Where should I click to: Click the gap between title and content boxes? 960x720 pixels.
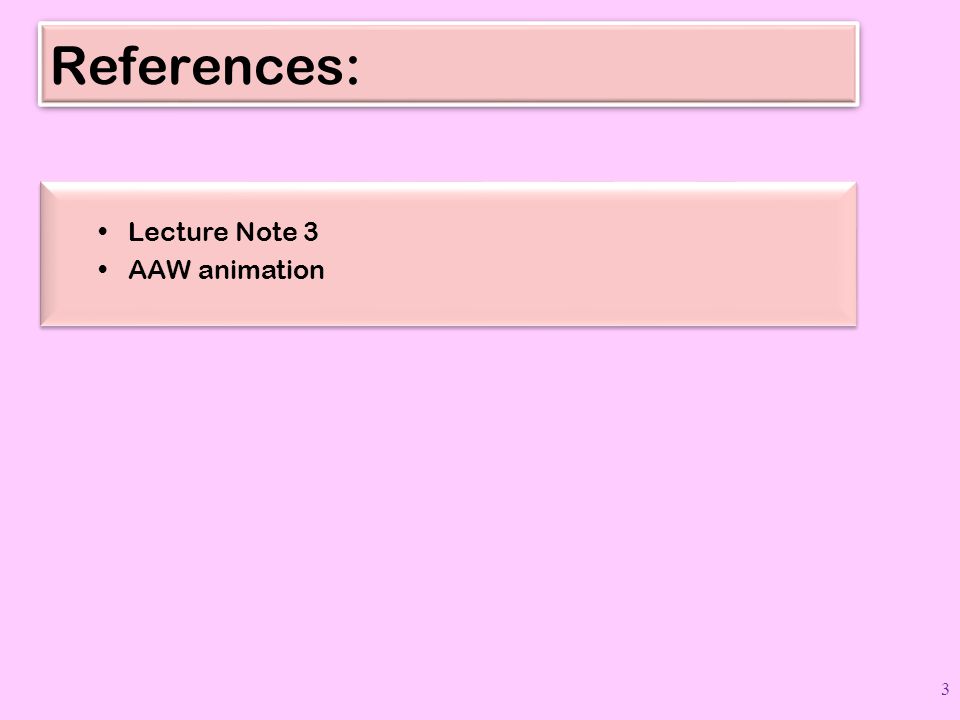(449, 144)
